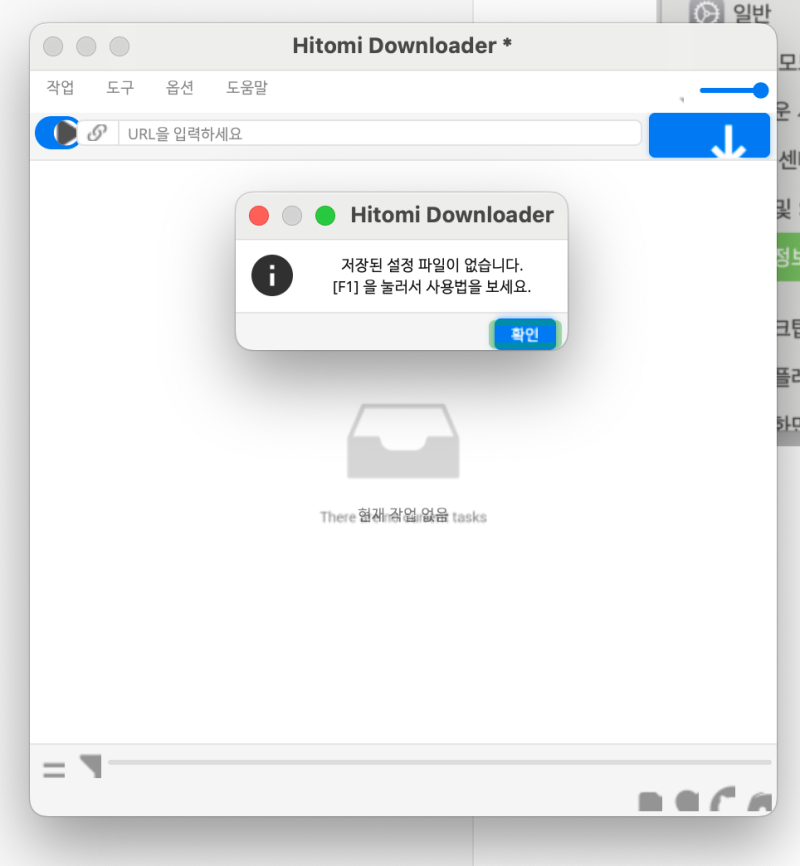The width and height of the screenshot is (800, 866).
Task: Click the chain link icon in URL bar
Action: (x=97, y=133)
